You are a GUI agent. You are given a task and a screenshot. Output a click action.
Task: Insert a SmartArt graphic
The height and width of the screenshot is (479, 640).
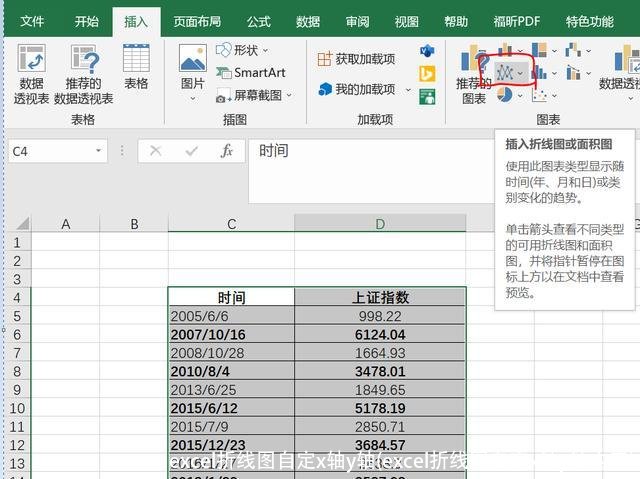pos(251,73)
